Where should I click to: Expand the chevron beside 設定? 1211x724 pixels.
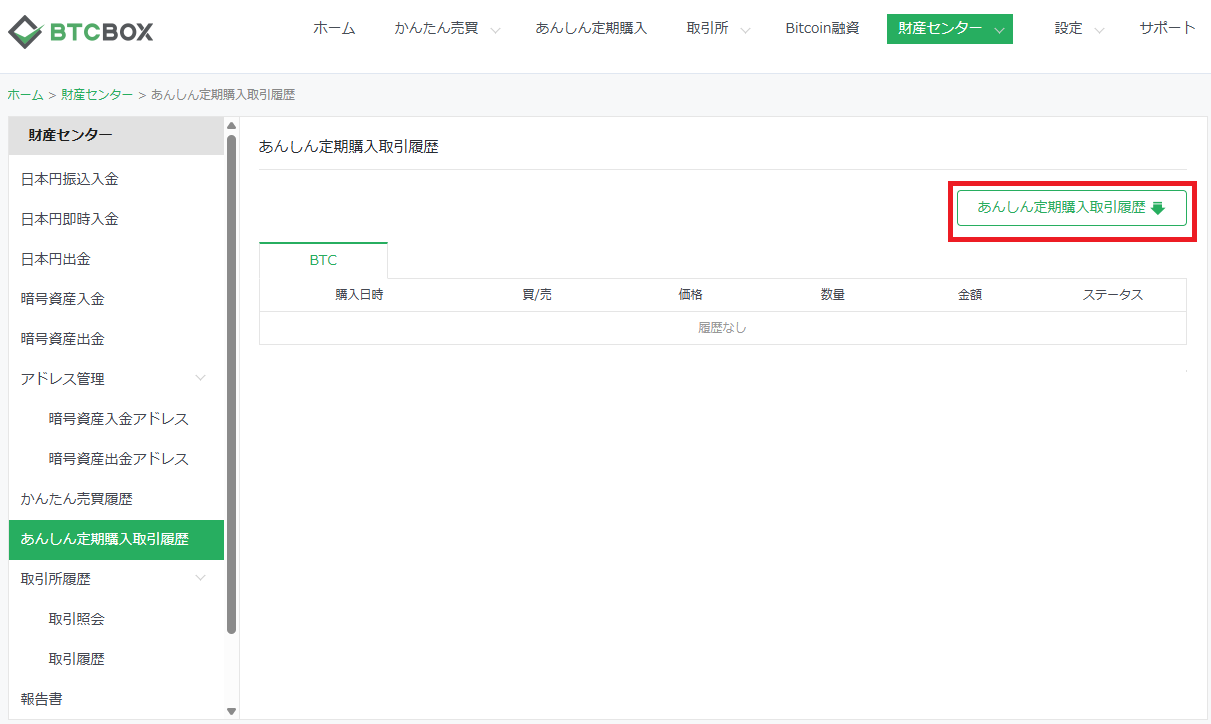coord(1099,31)
